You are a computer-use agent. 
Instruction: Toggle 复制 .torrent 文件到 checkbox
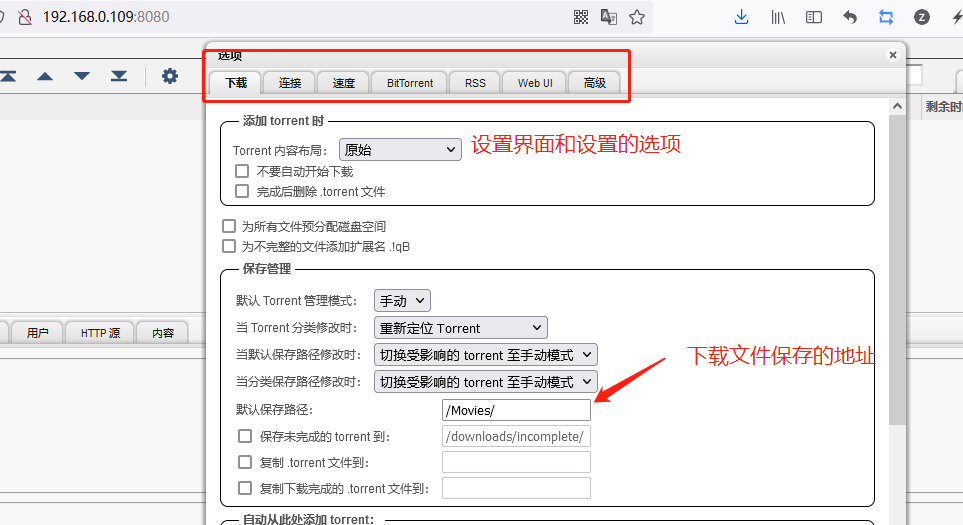(x=244, y=462)
